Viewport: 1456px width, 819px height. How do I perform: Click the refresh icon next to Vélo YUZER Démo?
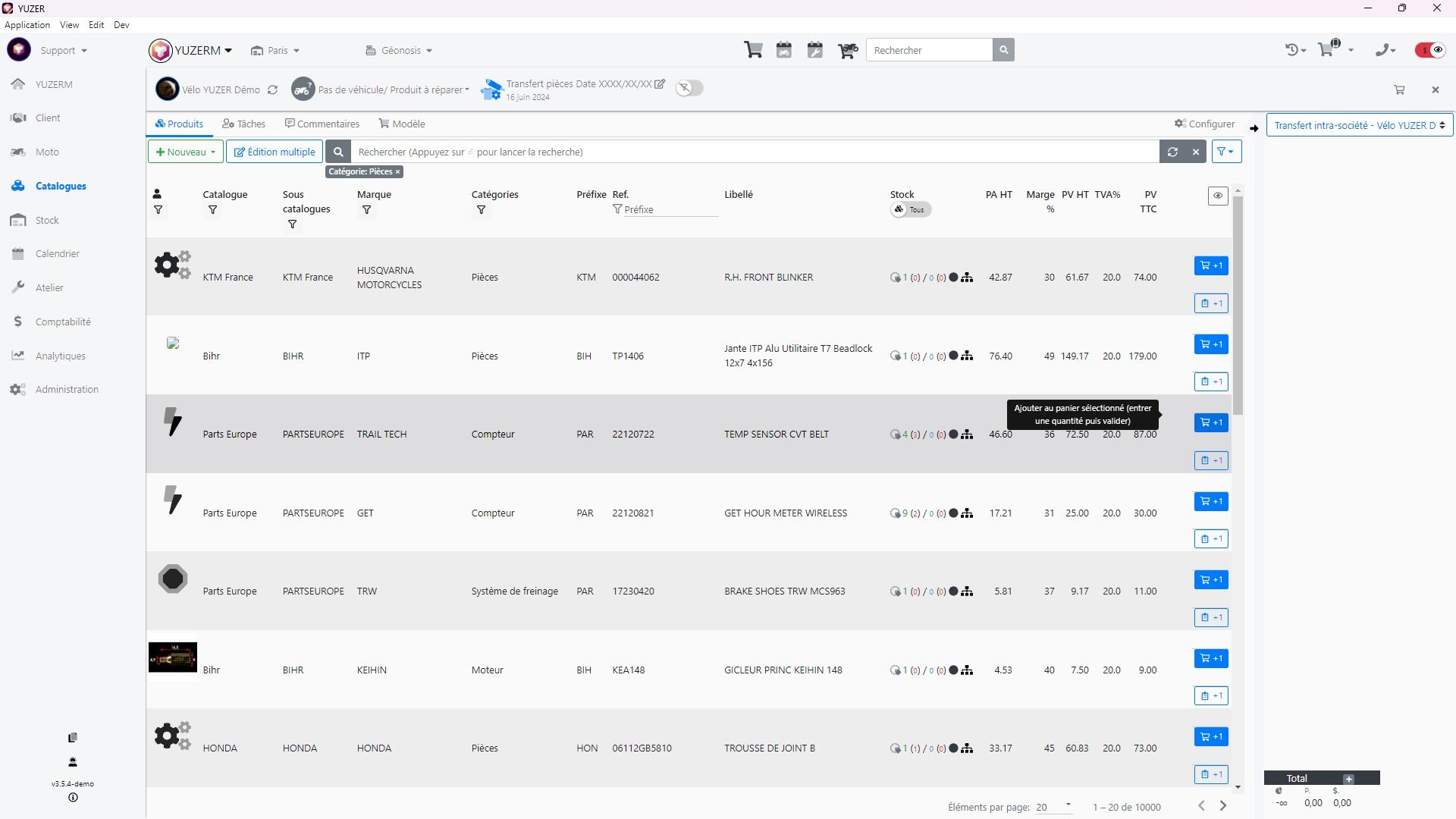click(x=272, y=89)
